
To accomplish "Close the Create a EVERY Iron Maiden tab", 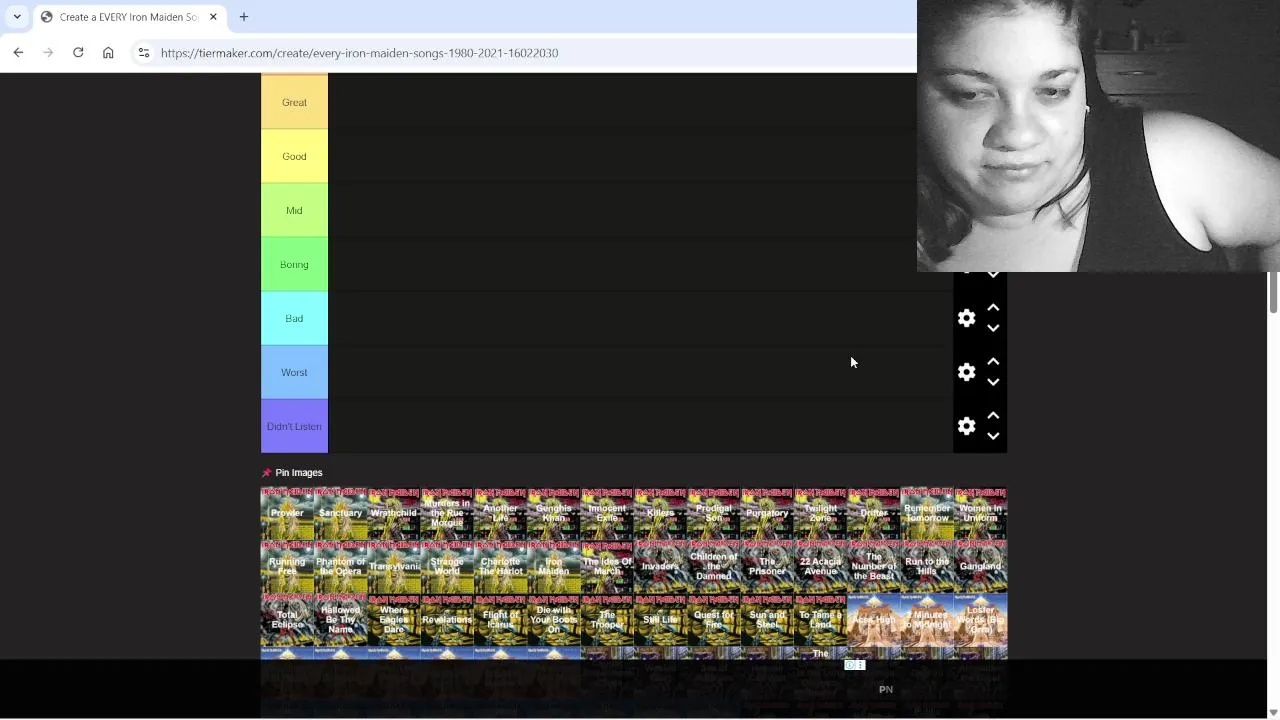I will click(x=213, y=17).
